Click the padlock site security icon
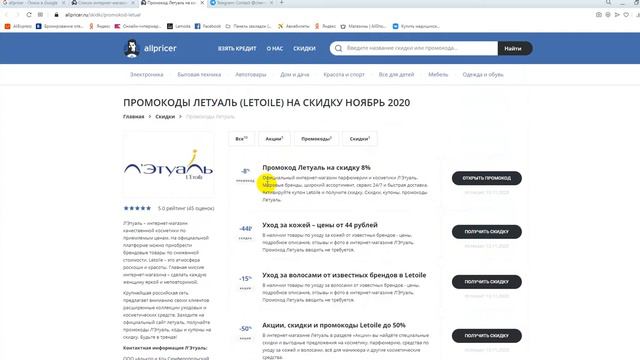The height and width of the screenshot is (360, 640). tap(56, 15)
